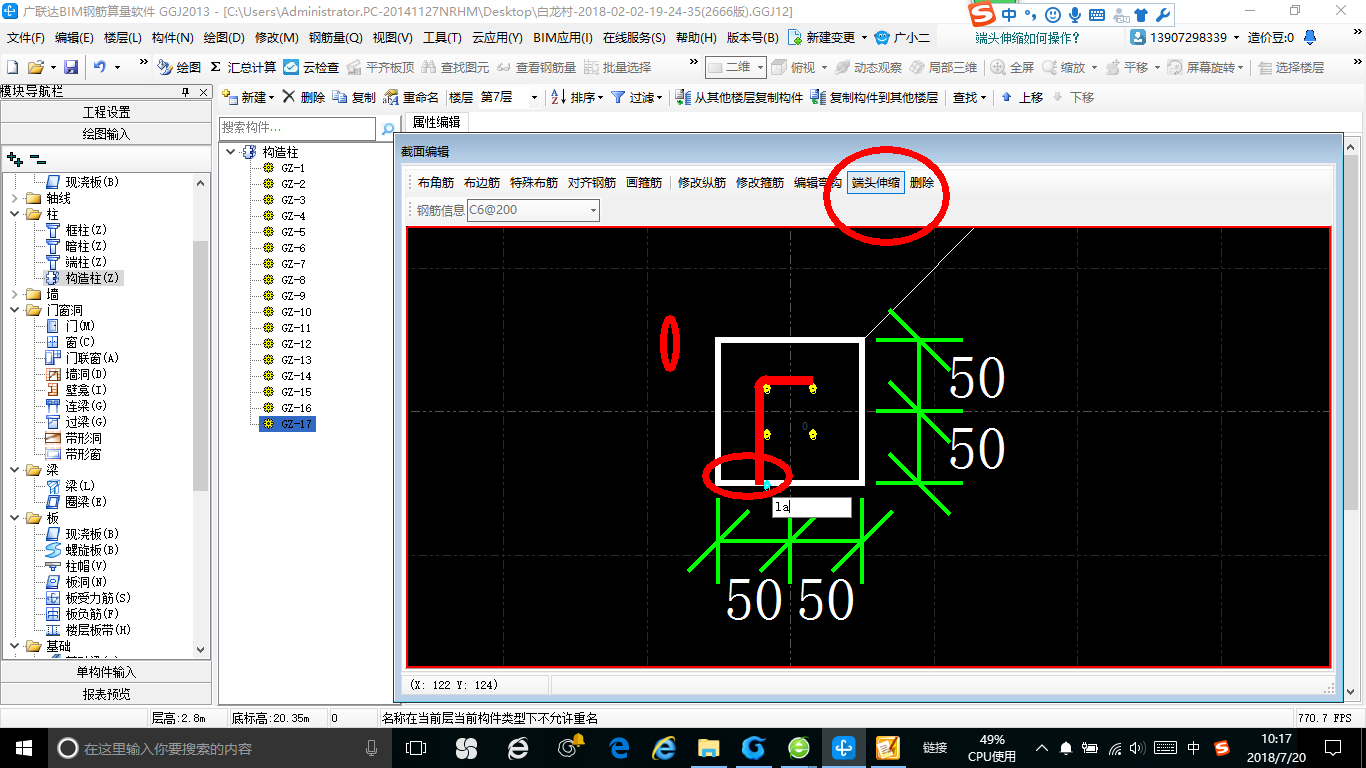Collapse the 构造柱 tree root

tap(231, 152)
